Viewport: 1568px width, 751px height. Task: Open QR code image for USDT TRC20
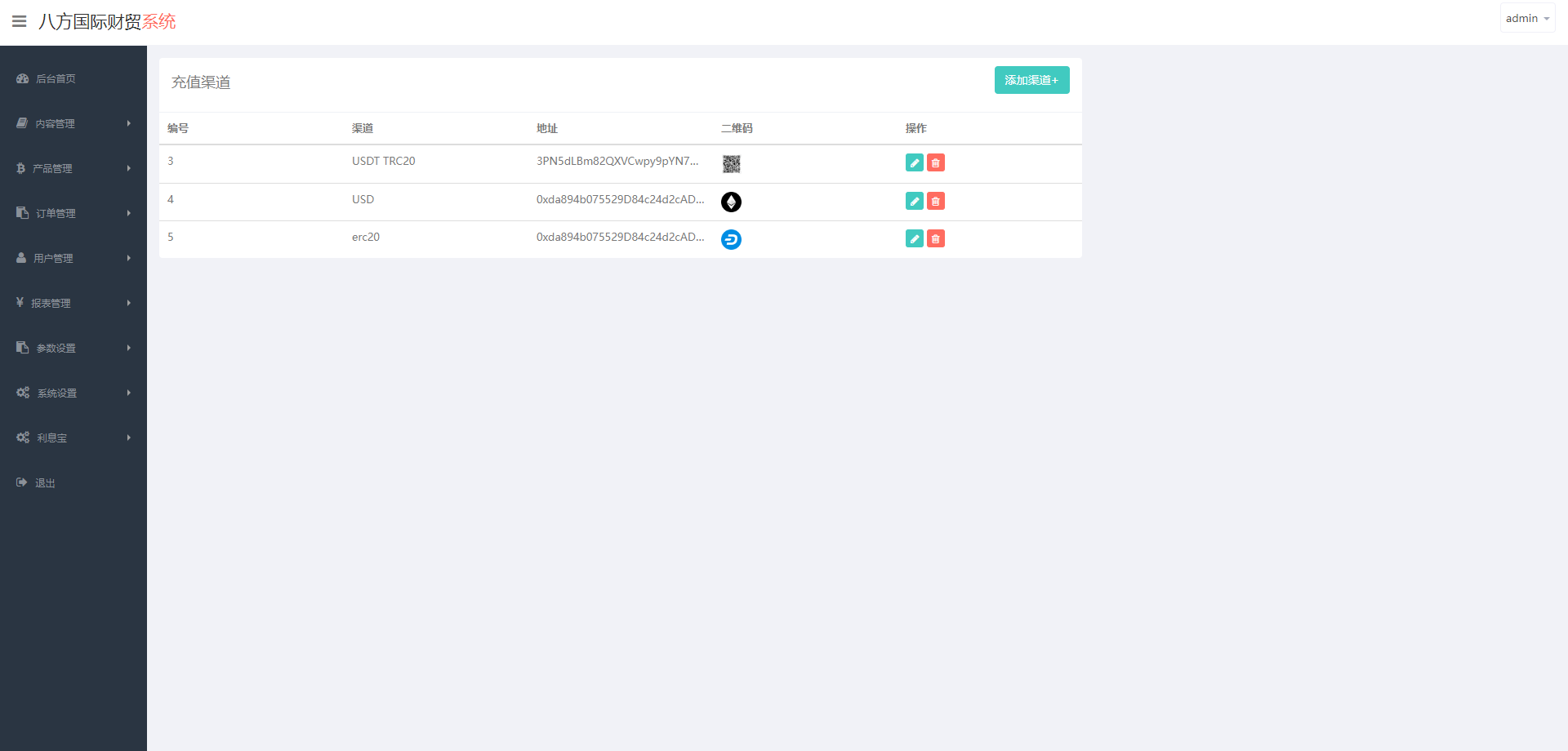coord(731,164)
